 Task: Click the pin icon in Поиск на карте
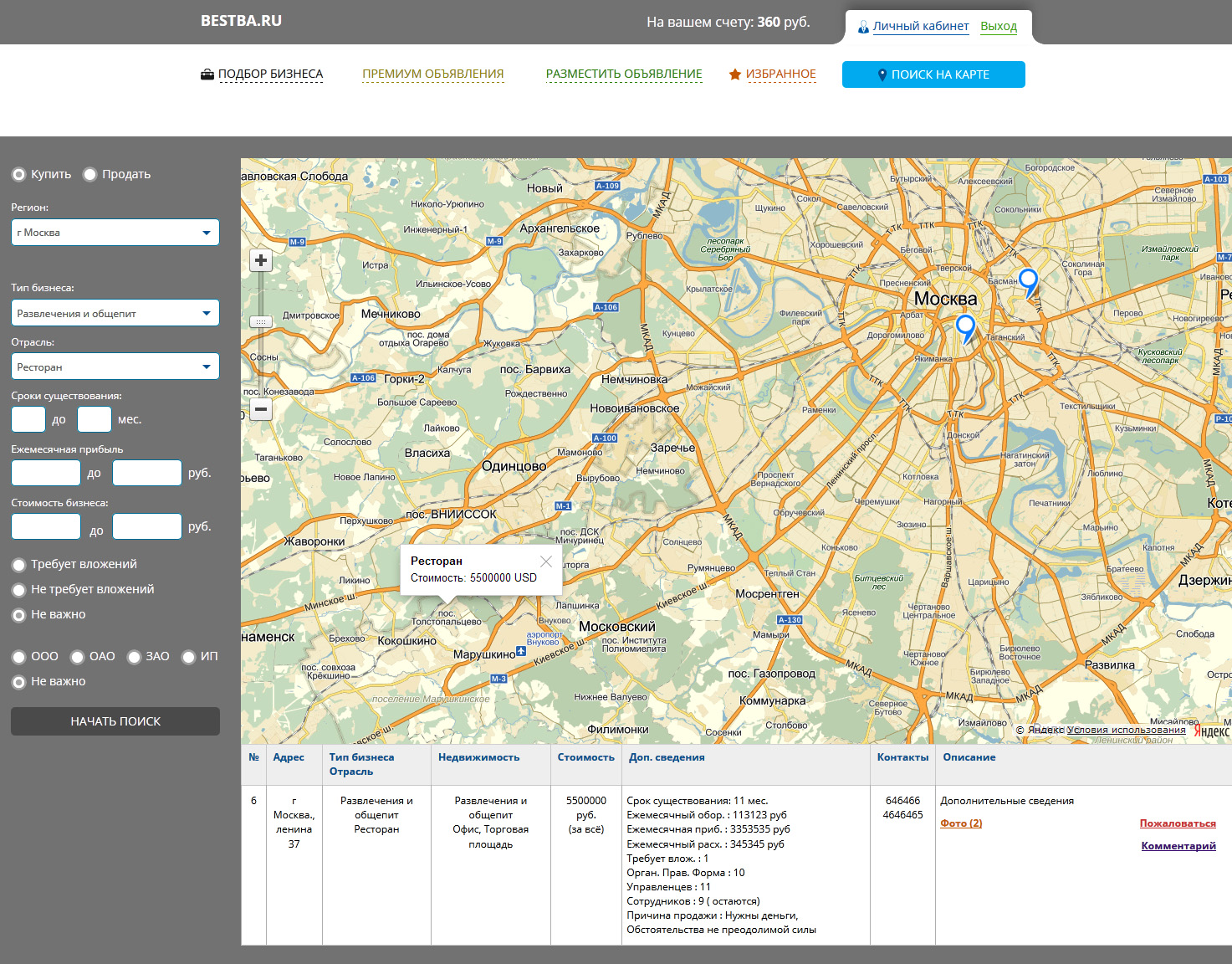tap(882, 74)
